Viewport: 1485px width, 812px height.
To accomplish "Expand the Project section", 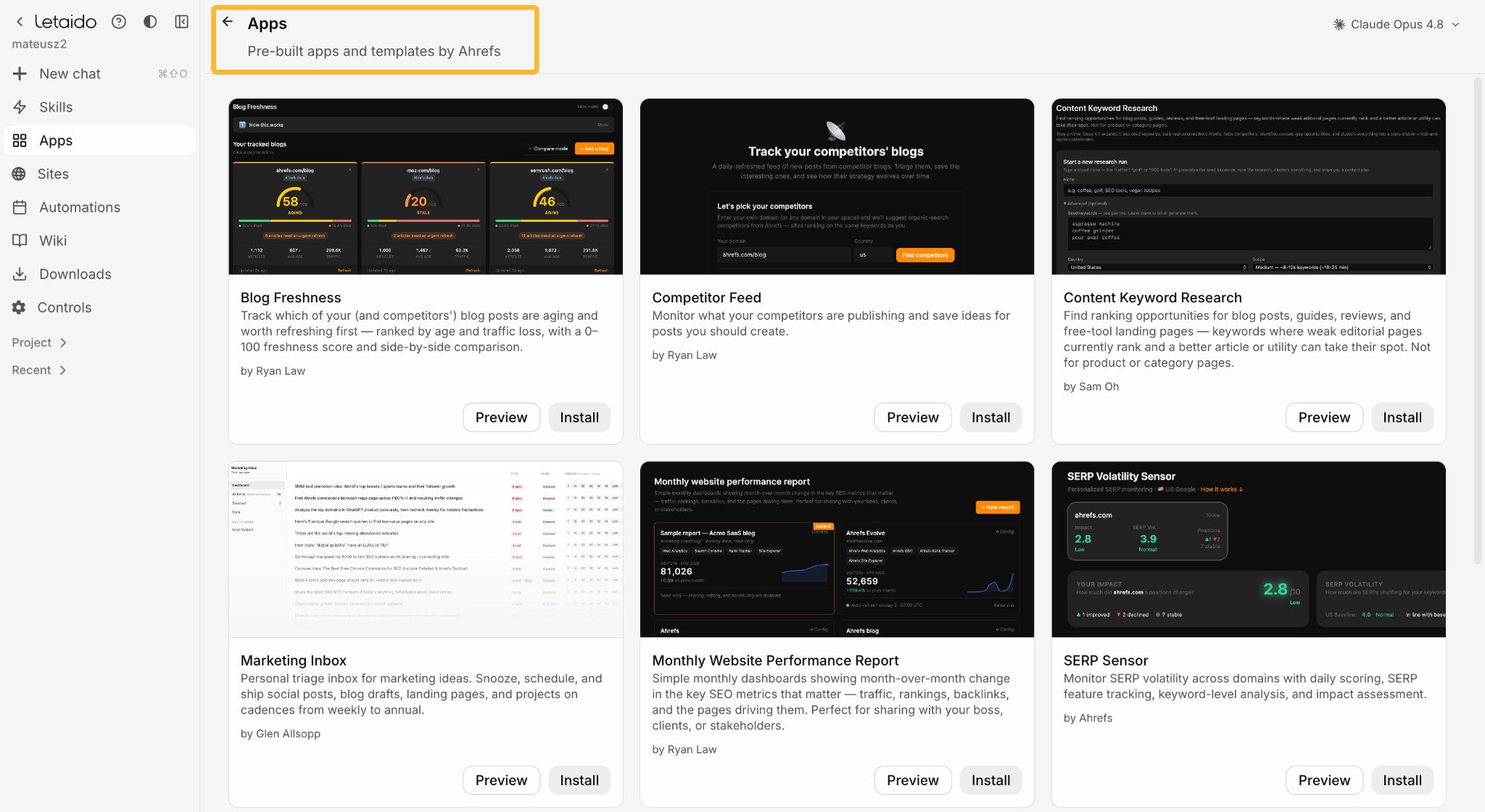I will [39, 342].
